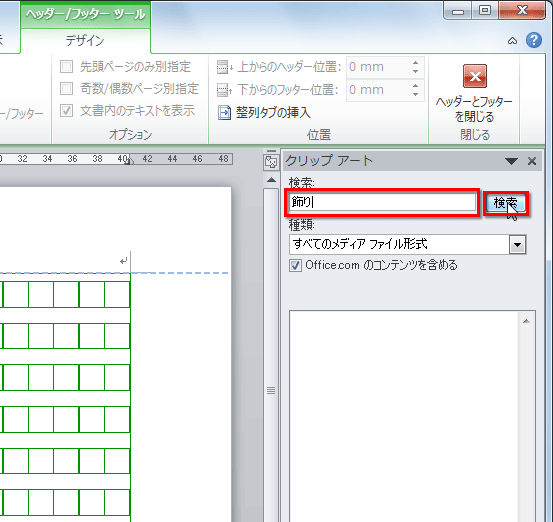Minimize the Word window
Image resolution: width=553 pixels, height=522 pixels.
[x=458, y=11]
